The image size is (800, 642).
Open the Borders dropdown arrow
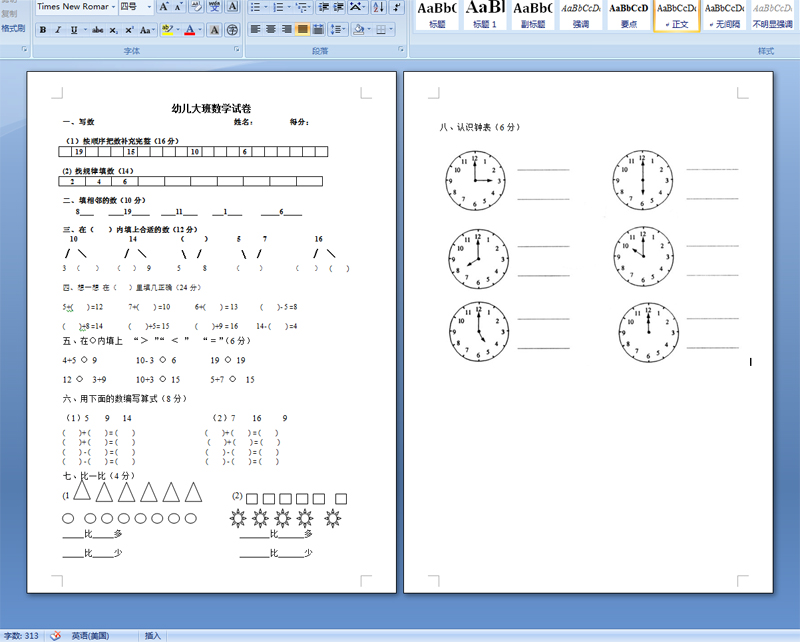(391, 30)
